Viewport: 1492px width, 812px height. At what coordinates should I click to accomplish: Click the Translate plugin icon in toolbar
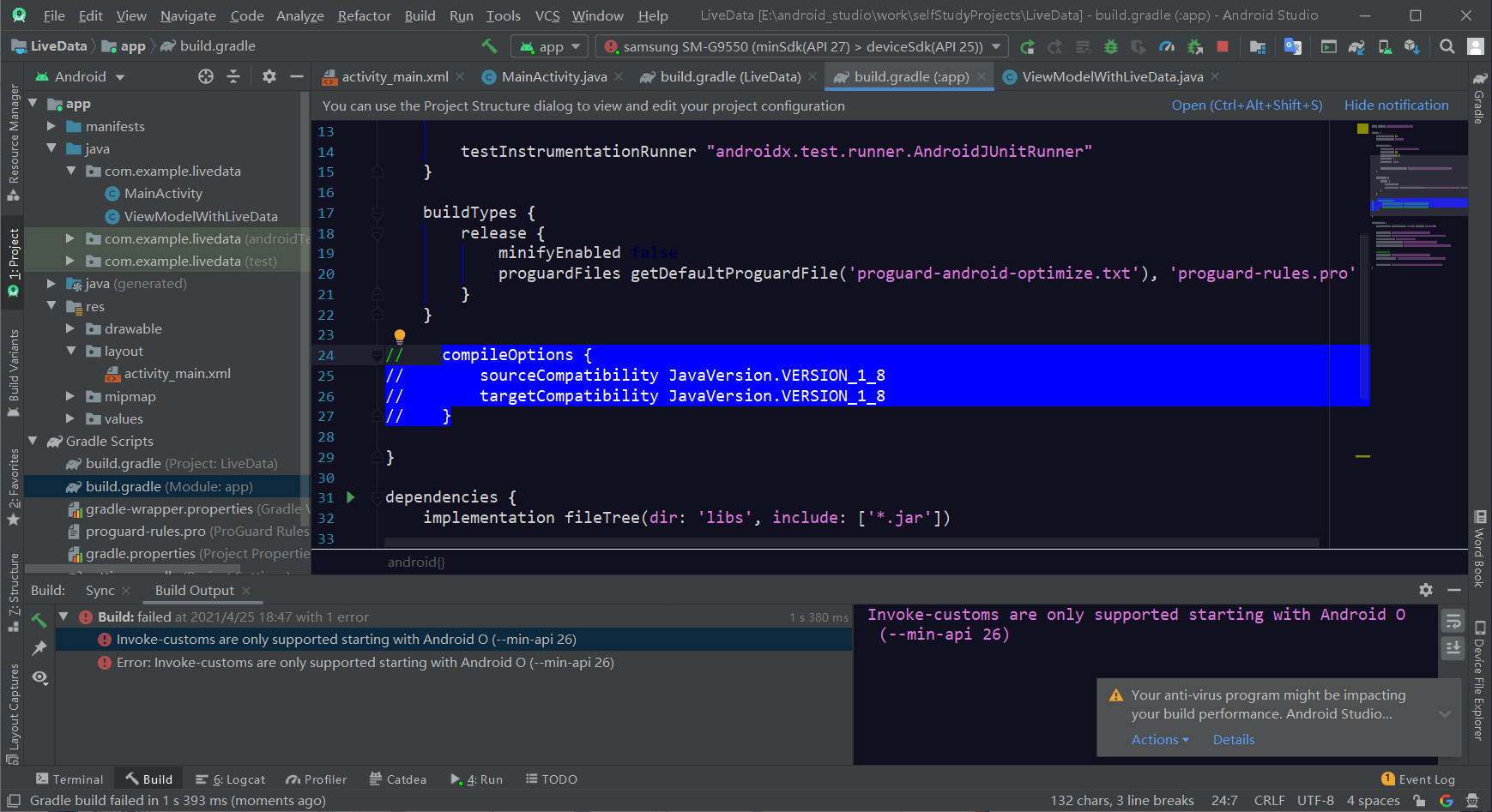[1292, 47]
